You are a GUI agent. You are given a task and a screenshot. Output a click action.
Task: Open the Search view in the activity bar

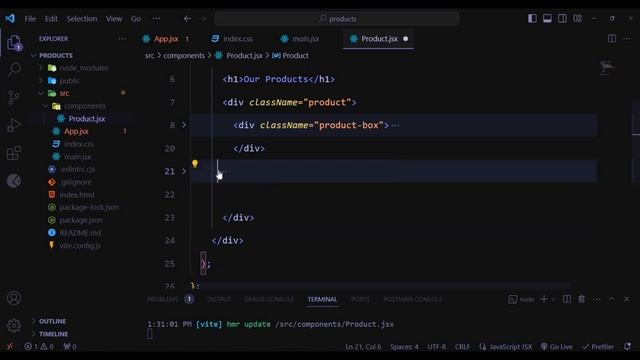click(x=14, y=70)
